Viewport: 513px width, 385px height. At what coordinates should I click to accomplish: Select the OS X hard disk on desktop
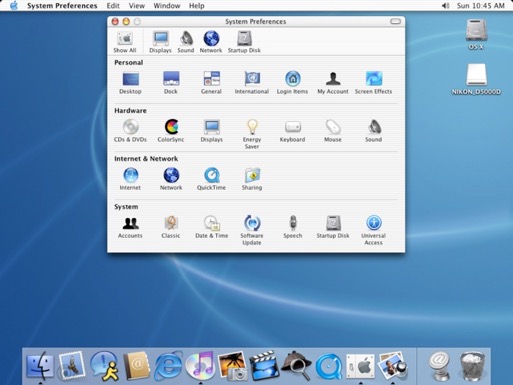click(x=476, y=35)
